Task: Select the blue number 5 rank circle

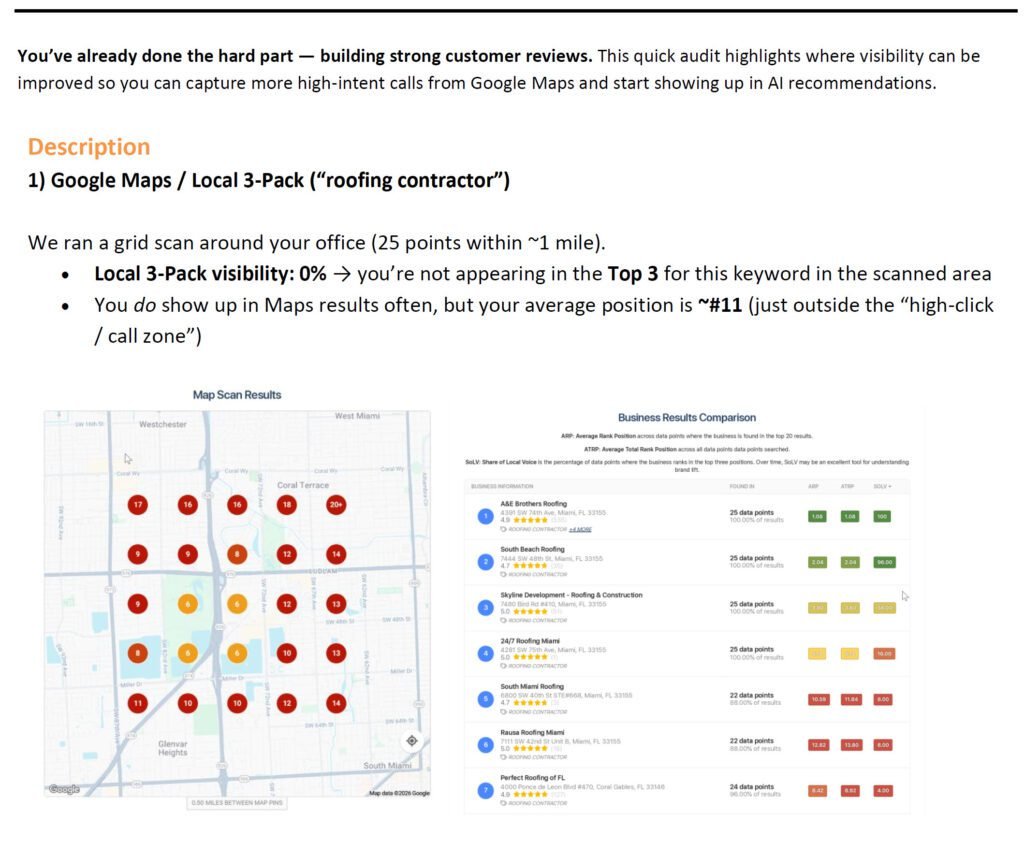Action: [x=485, y=699]
